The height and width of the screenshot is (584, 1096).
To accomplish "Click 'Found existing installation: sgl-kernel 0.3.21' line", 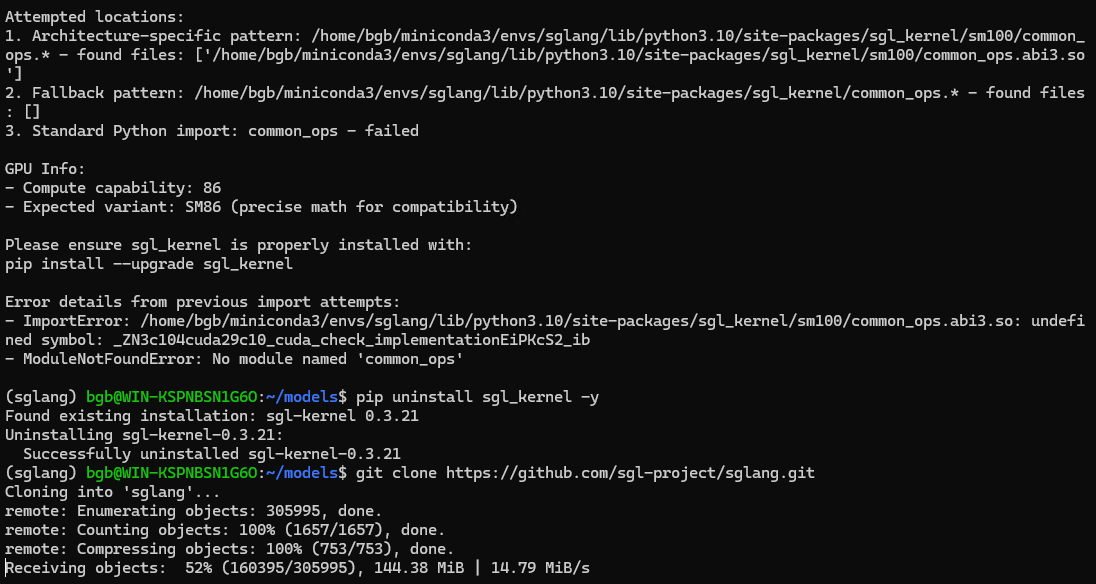I will (x=212, y=416).
